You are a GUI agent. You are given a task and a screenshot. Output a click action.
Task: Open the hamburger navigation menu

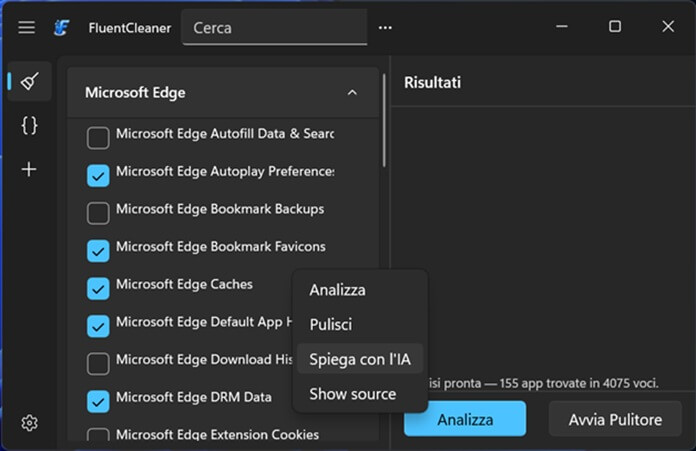[27, 28]
